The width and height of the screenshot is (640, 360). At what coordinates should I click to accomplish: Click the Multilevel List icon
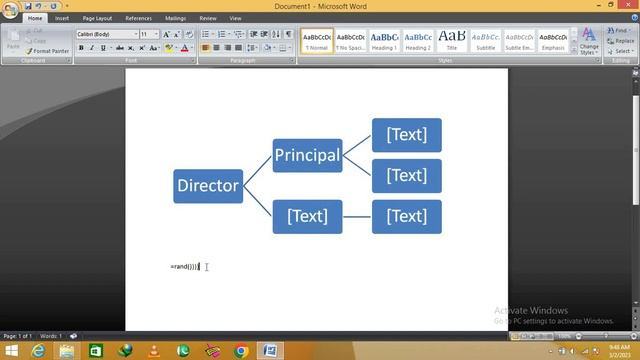238,34
